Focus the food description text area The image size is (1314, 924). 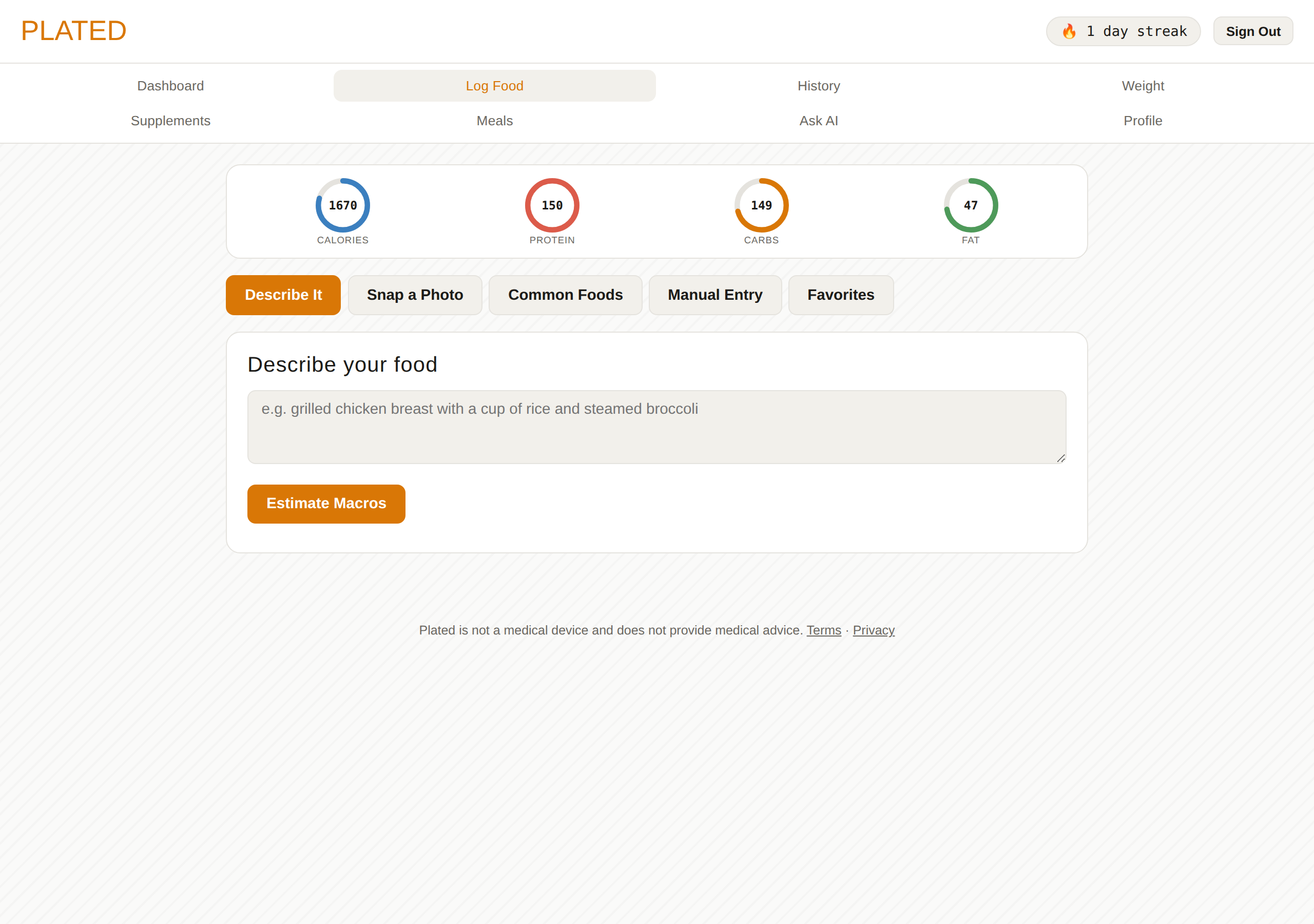(x=656, y=427)
